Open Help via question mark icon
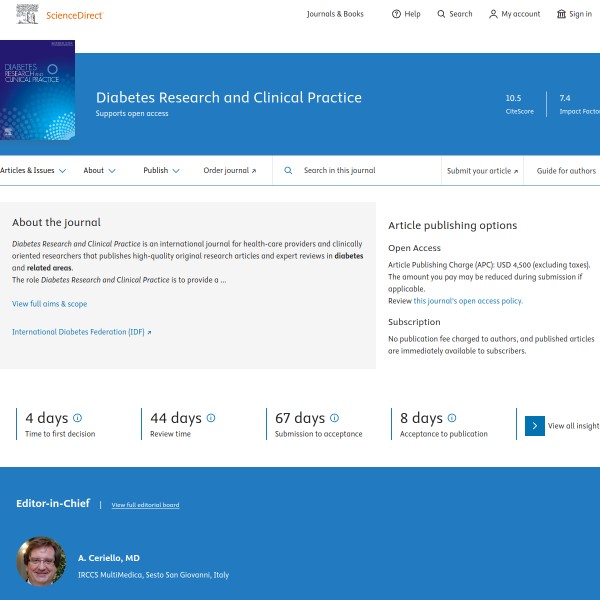 click(396, 14)
